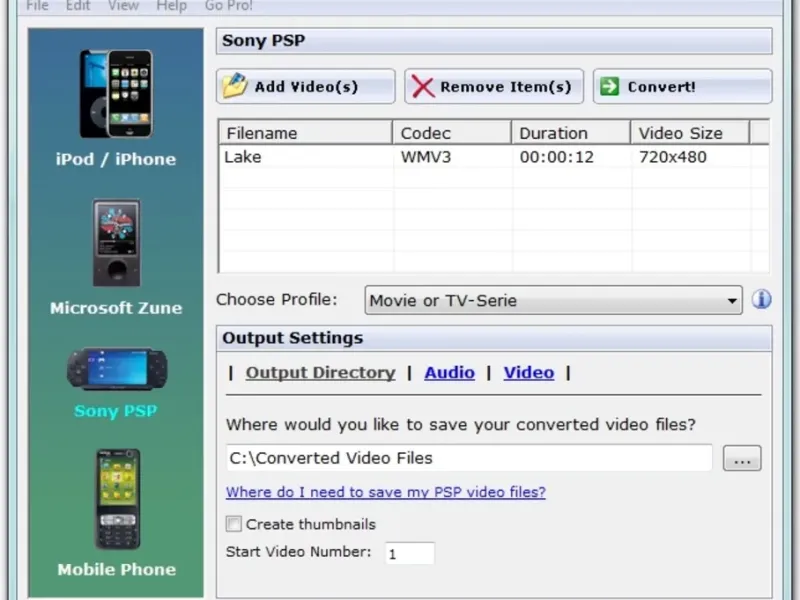Pick the Mobile Phone device icon
Image resolution: width=800 pixels, height=600 pixels.
(117, 499)
